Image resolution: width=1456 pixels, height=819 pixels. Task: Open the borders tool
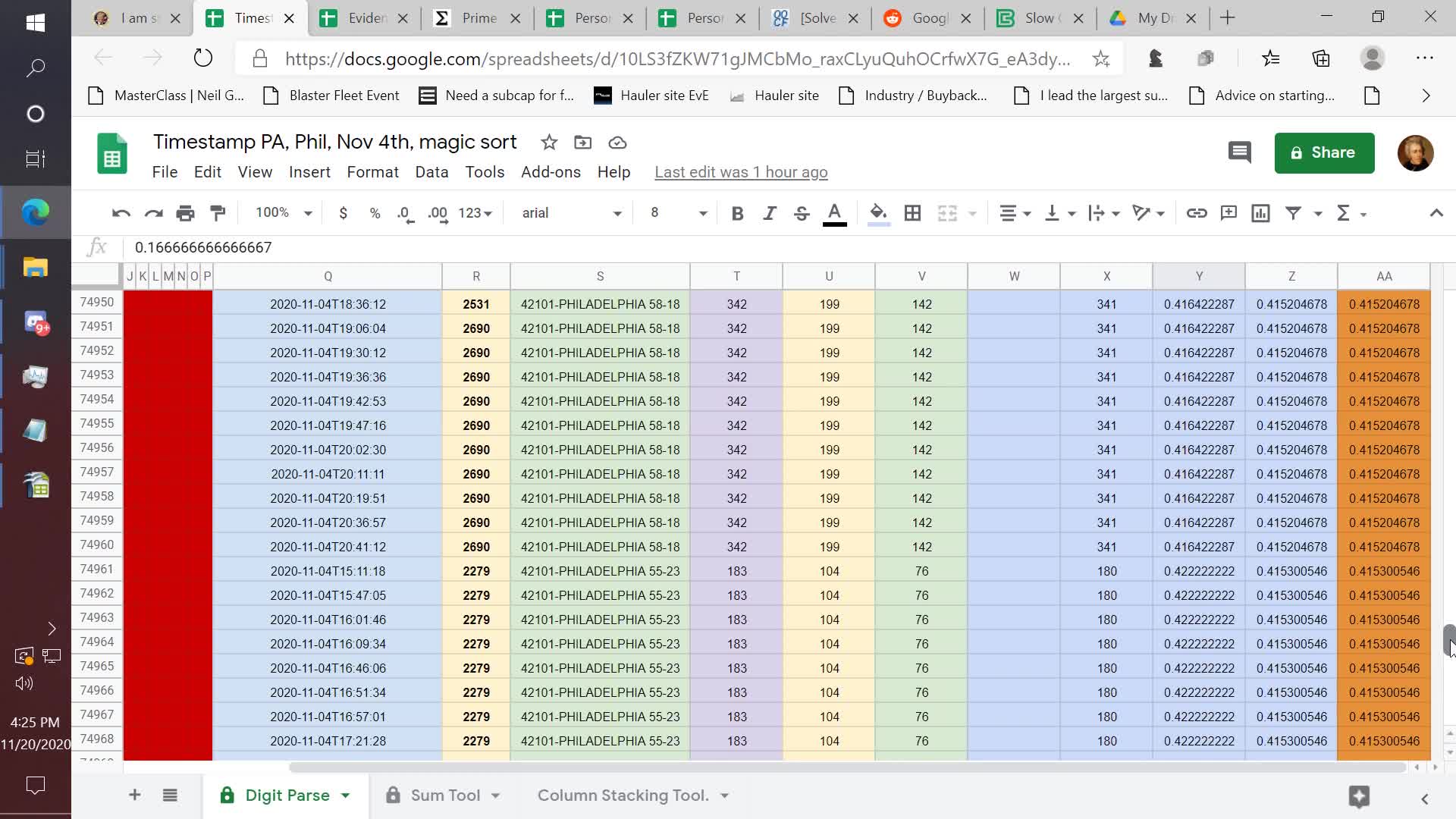click(x=912, y=213)
